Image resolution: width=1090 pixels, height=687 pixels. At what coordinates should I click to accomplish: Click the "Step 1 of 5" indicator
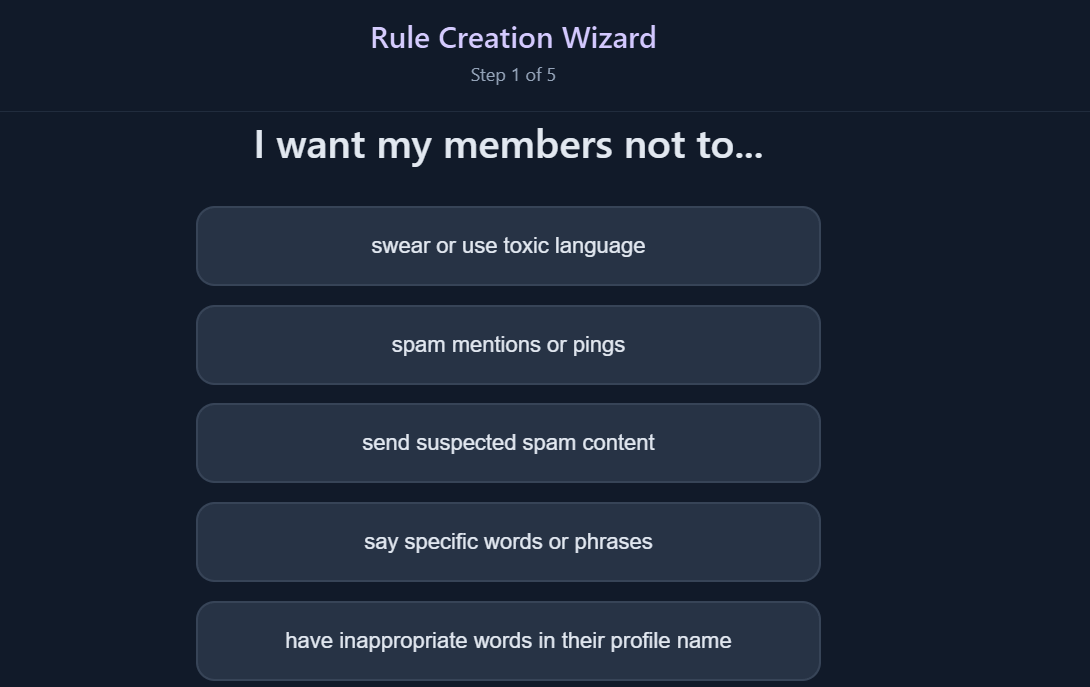pos(513,75)
